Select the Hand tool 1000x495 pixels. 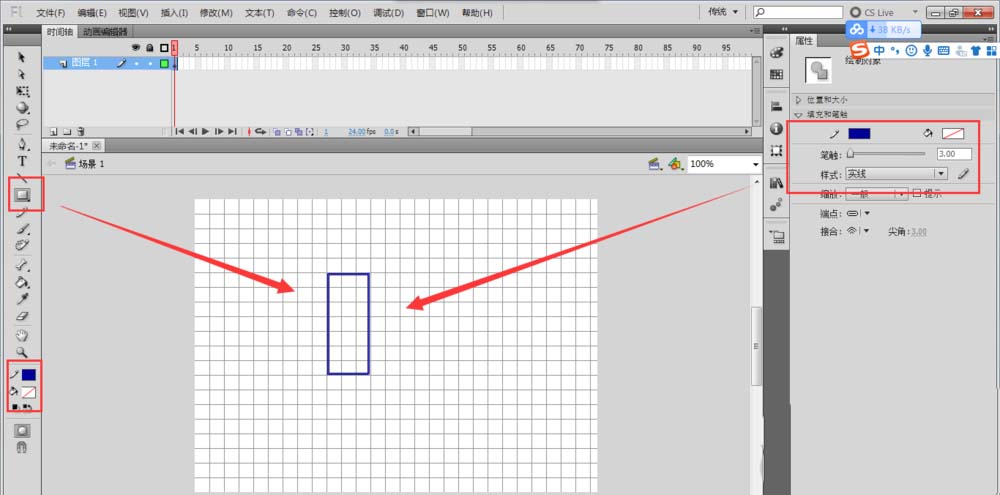click(x=22, y=336)
